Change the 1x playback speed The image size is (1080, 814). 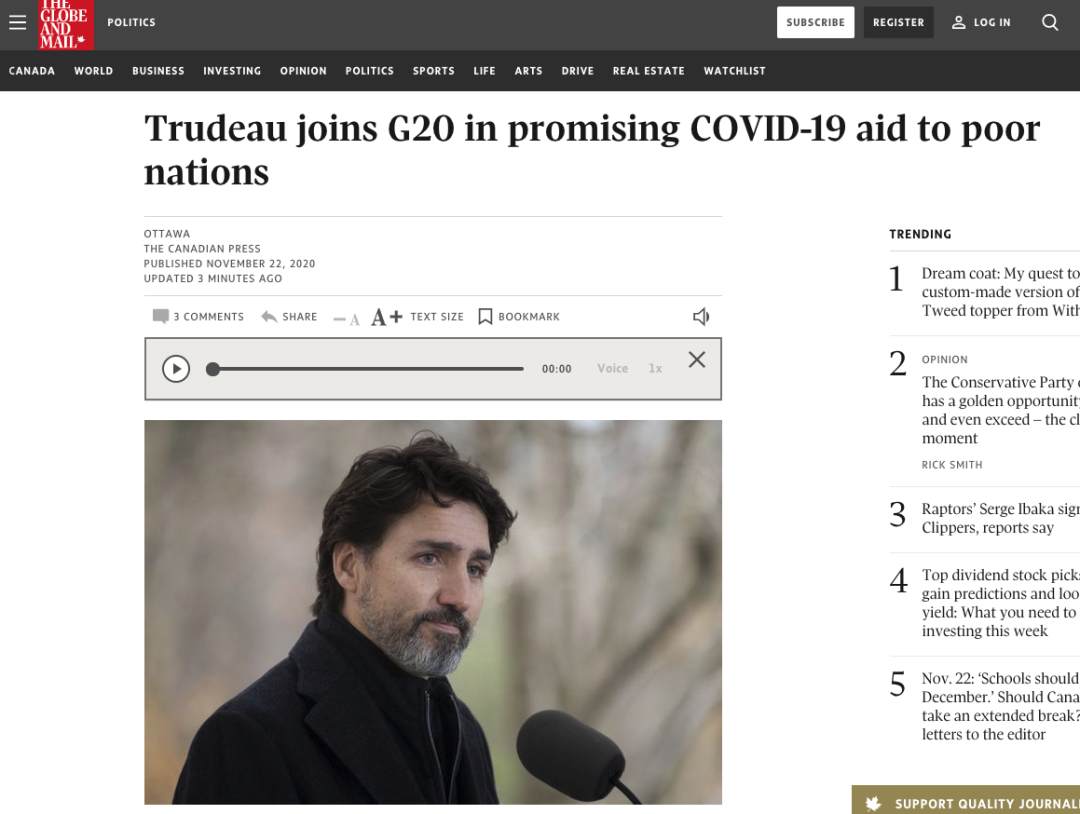click(655, 368)
